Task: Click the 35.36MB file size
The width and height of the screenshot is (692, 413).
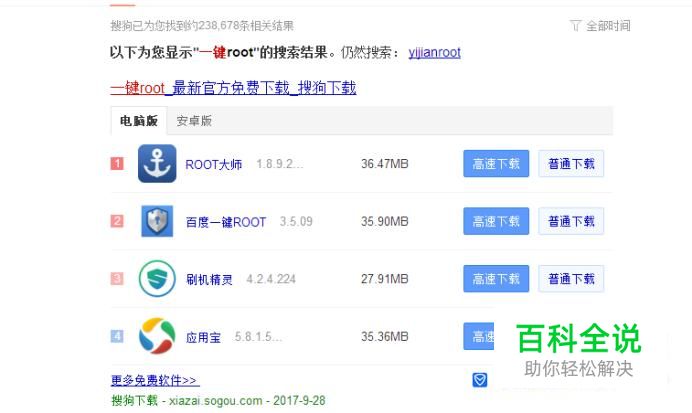Action: coord(385,337)
